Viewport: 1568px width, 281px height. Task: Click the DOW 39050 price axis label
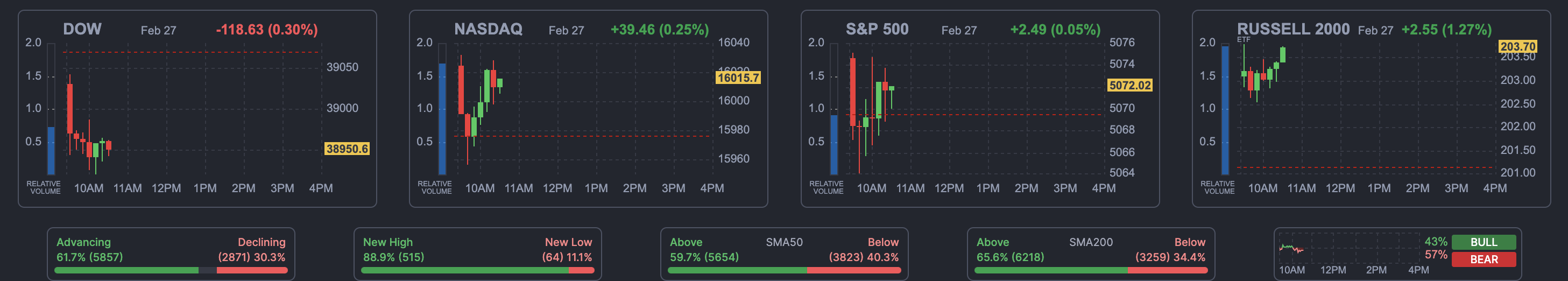point(342,67)
